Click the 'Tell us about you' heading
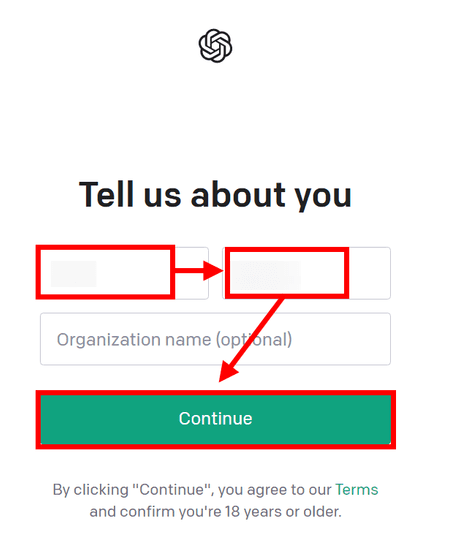Viewport: 449px width, 560px height. [215, 195]
